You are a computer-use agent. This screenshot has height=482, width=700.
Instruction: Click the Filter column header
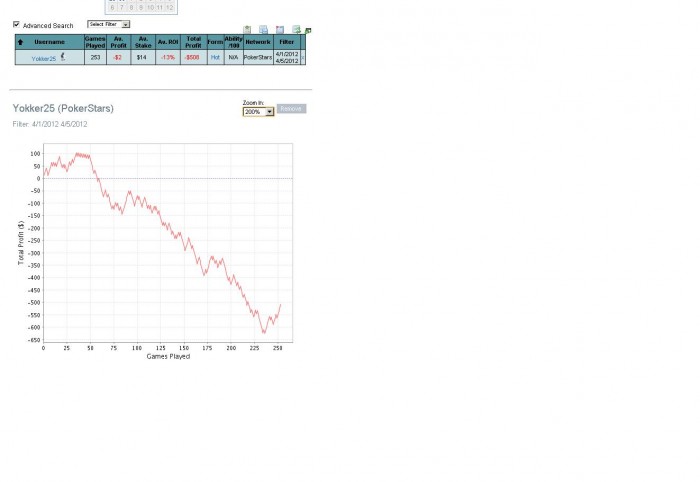[x=287, y=42]
